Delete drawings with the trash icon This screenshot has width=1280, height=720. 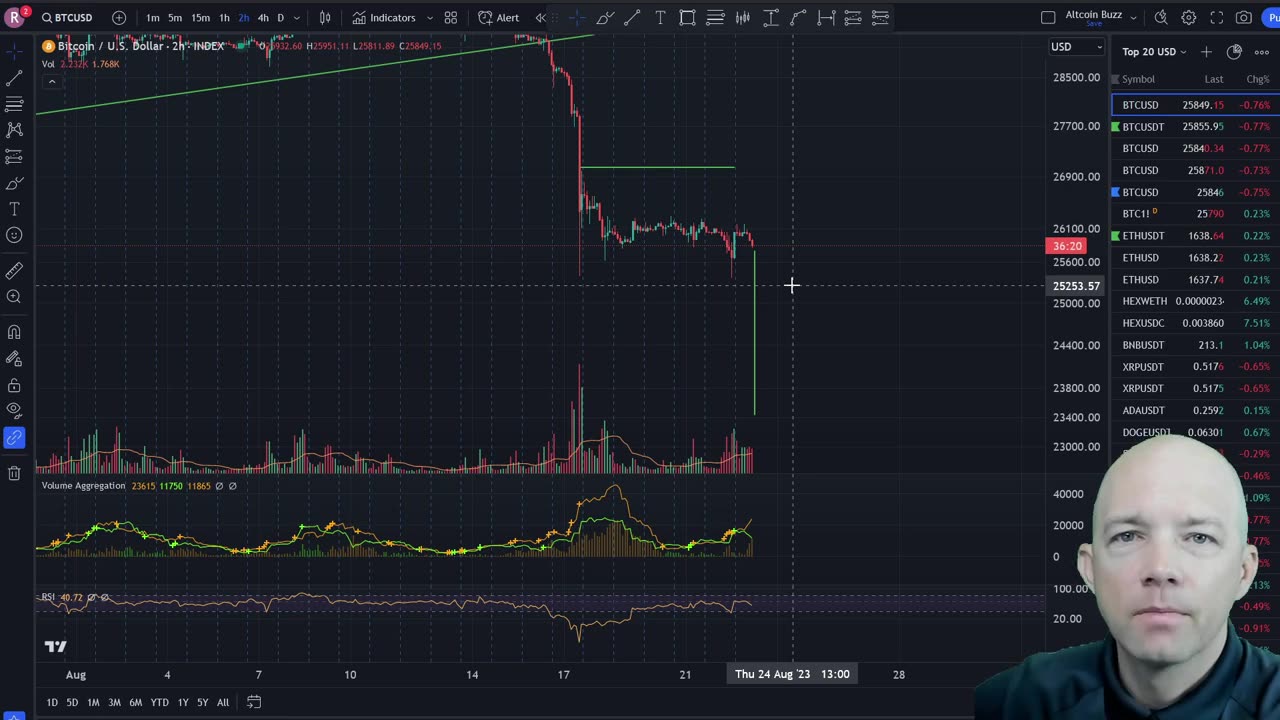14,473
